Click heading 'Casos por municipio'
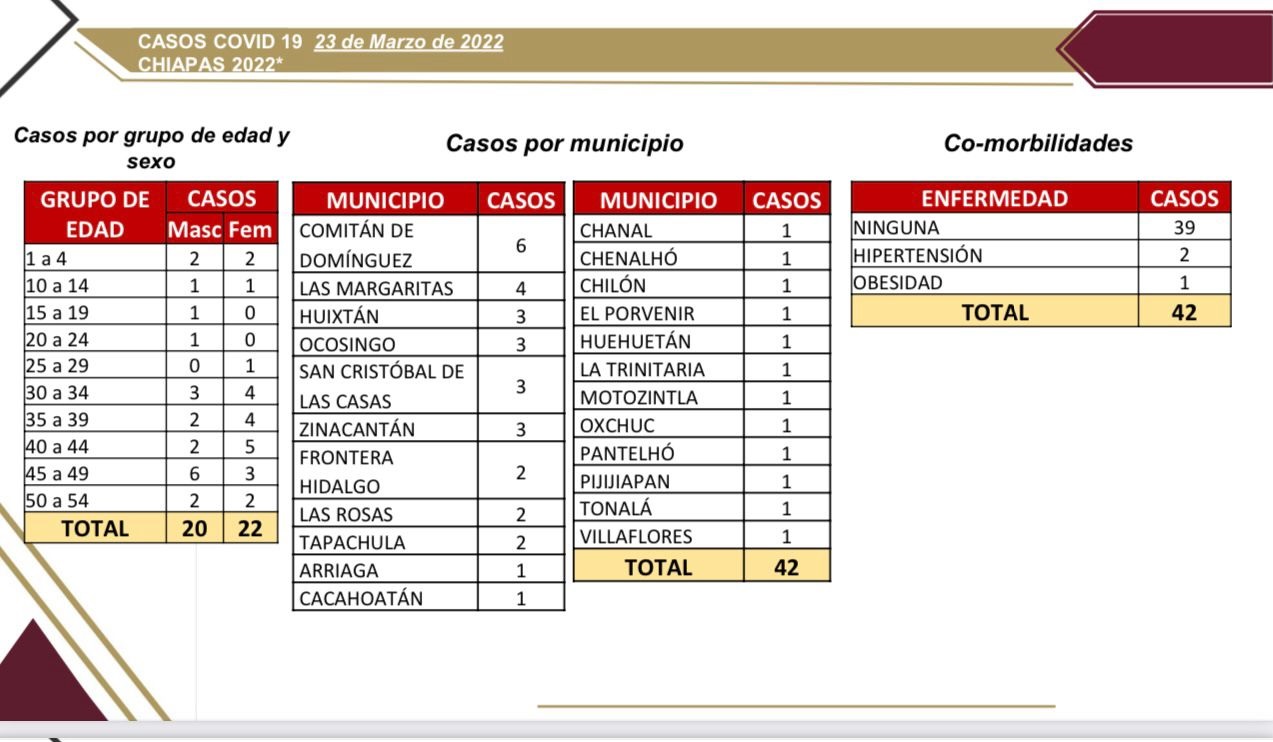Viewport: 1273px width, 742px height. [565, 143]
